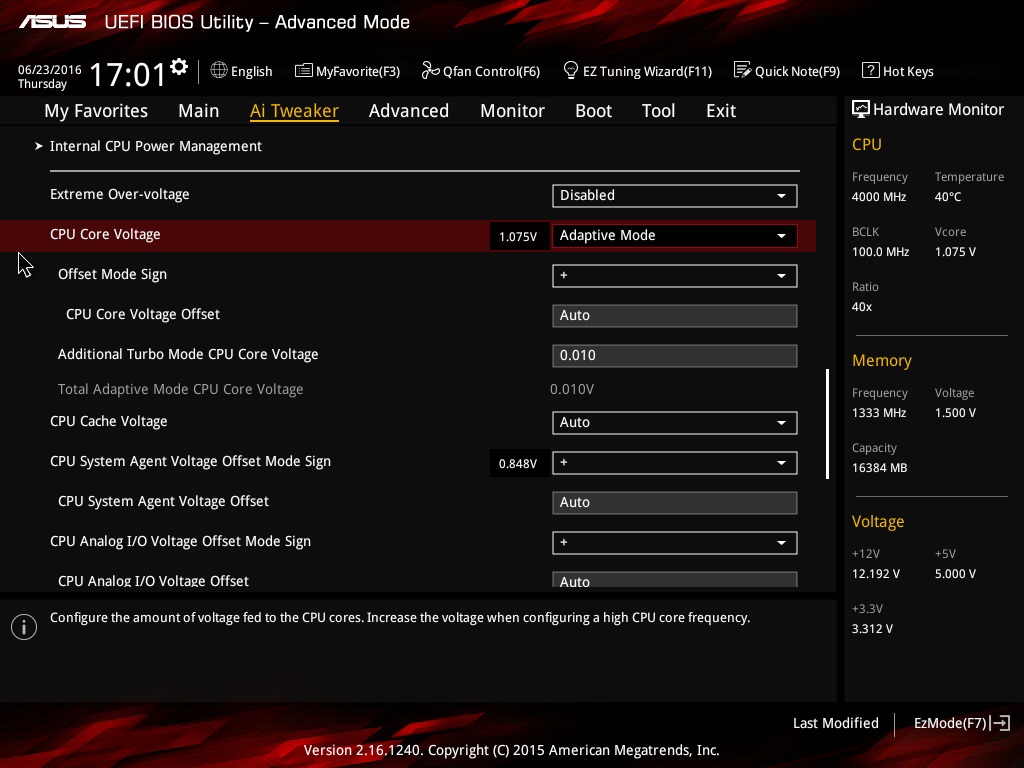This screenshot has width=1024, height=768.
Task: Click Memory voltage 1.500 V value
Action: tap(955, 413)
